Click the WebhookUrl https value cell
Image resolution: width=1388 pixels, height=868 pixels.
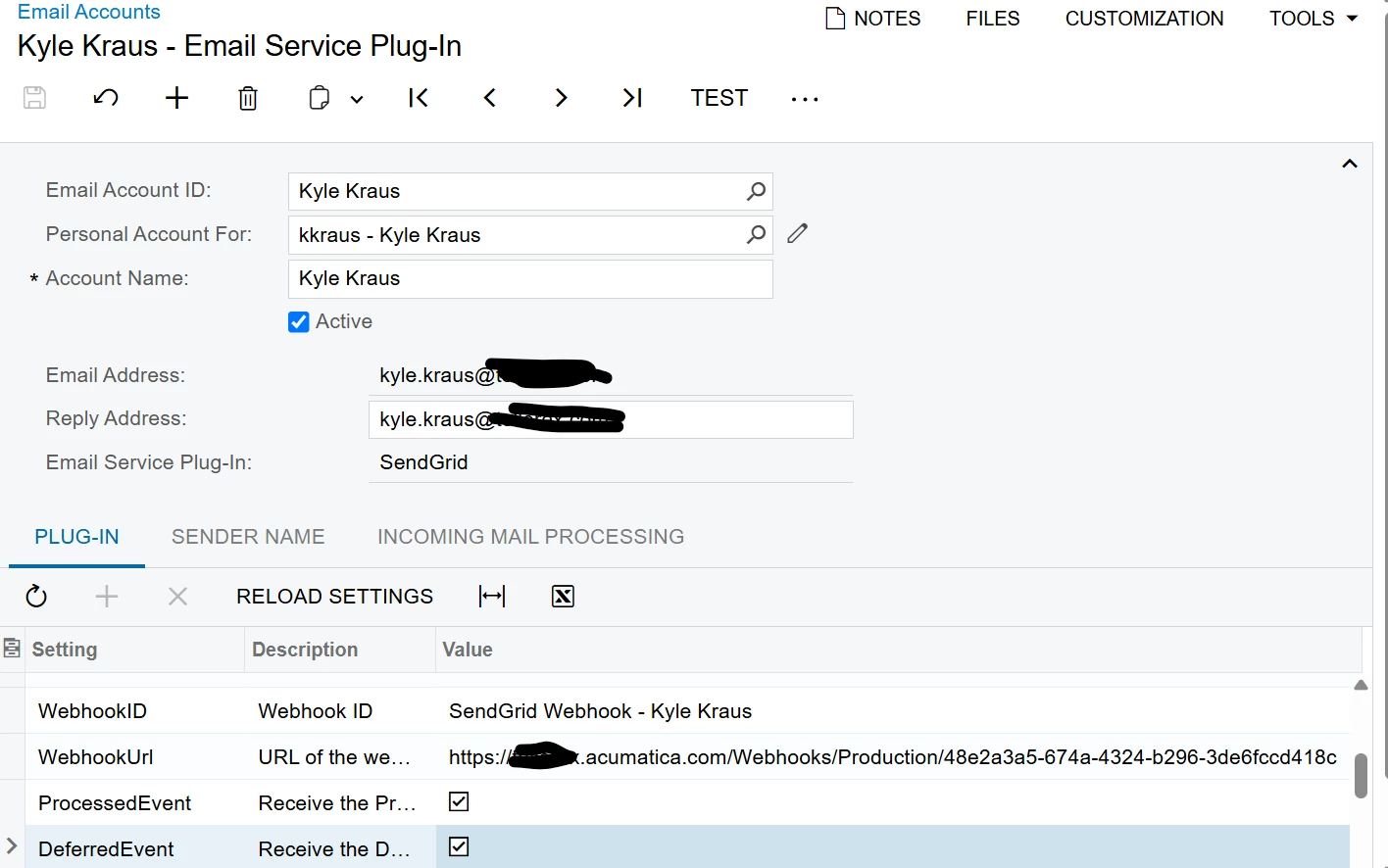point(892,757)
